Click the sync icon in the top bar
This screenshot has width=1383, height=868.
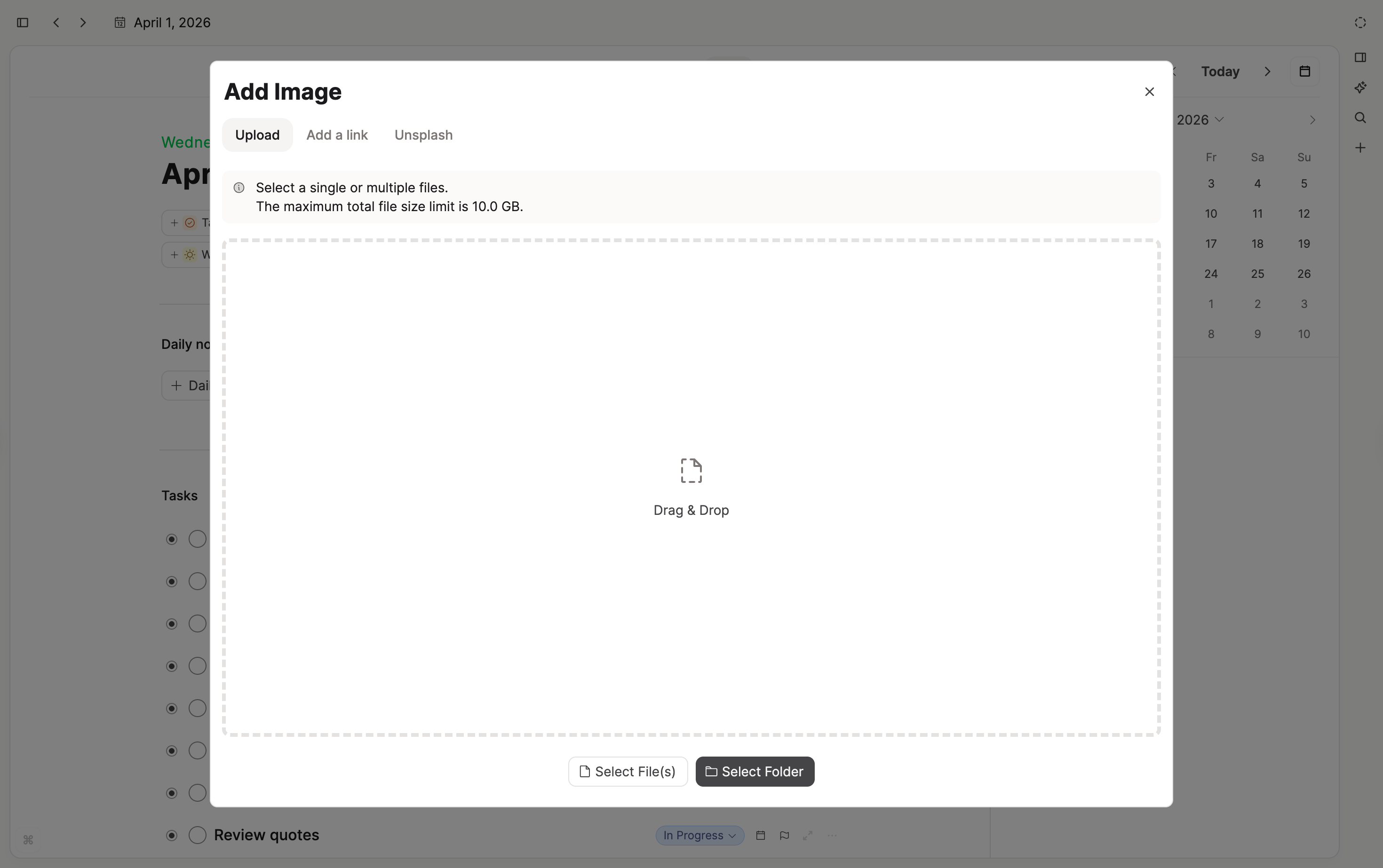(x=1360, y=23)
